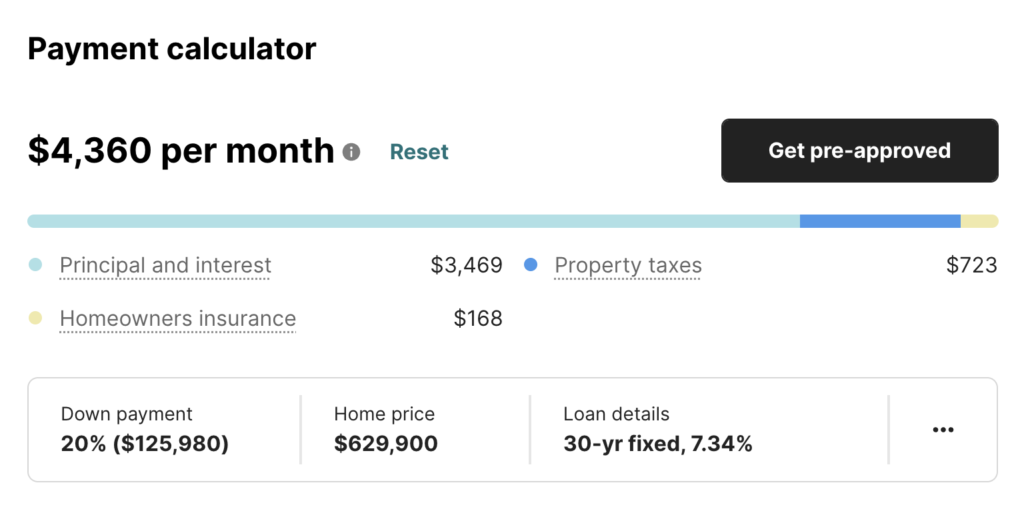Expand the Loan details 30-yr fixed section
The height and width of the screenshot is (521, 1024).
(709, 430)
